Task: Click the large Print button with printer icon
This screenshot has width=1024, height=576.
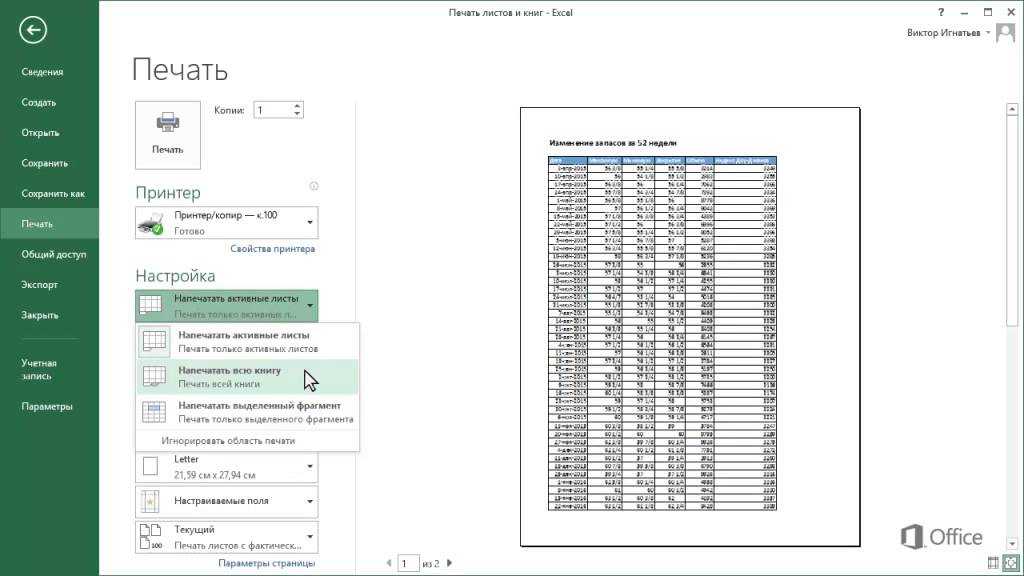Action: point(168,135)
